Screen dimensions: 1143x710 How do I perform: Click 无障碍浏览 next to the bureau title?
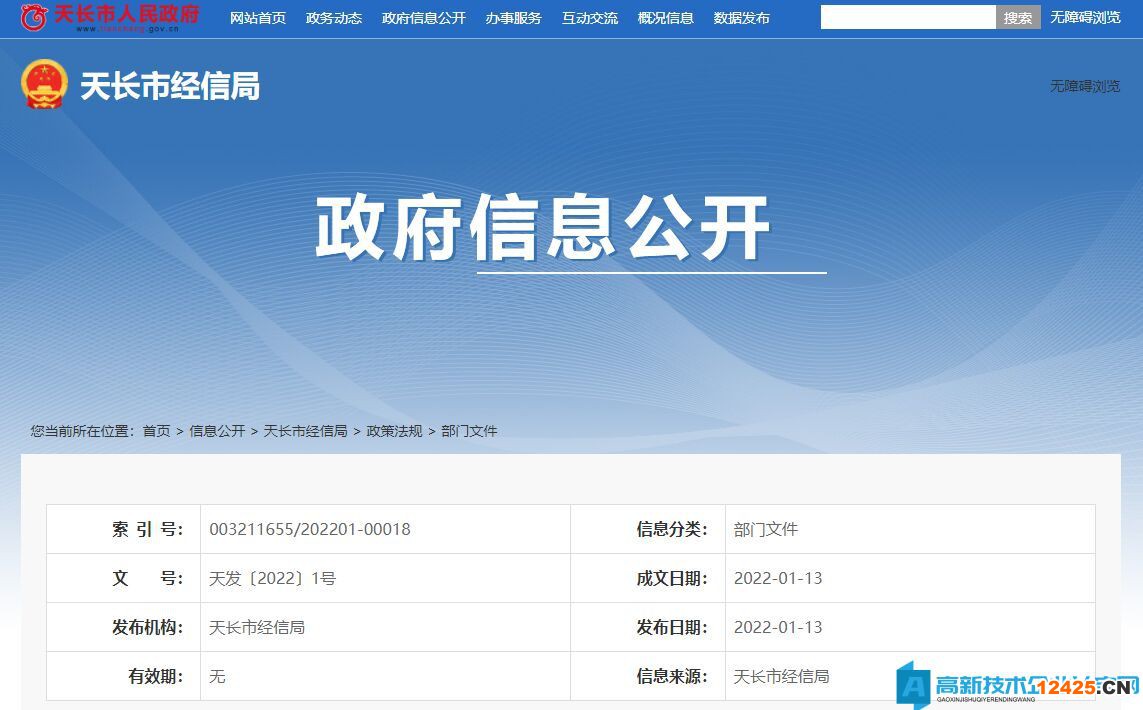pos(1085,87)
